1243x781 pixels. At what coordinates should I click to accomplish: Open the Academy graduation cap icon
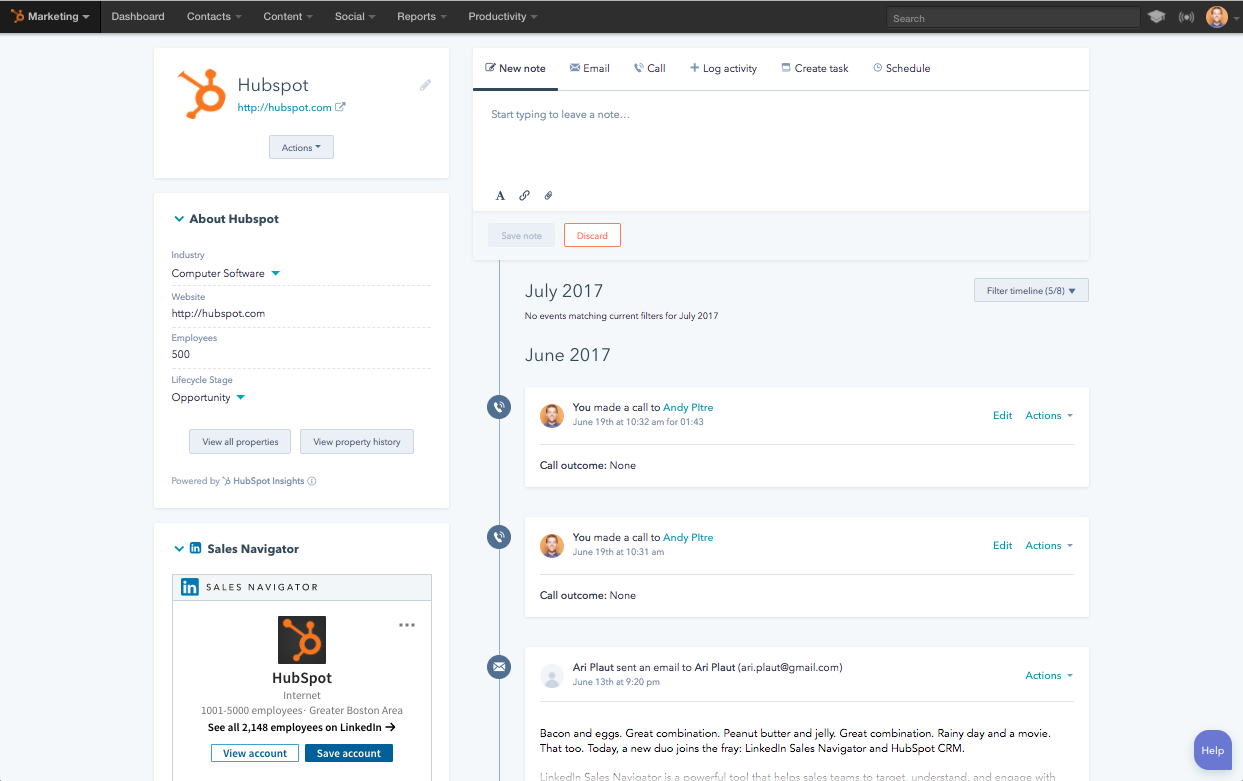click(x=1157, y=17)
